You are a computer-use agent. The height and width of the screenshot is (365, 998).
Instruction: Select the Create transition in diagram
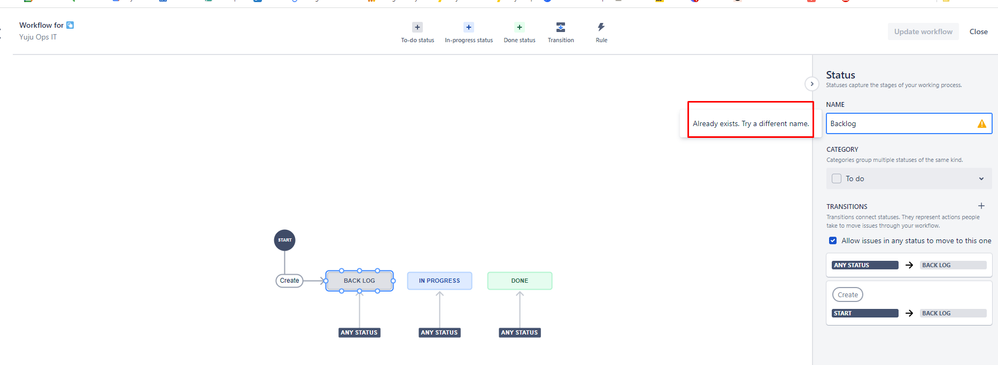coord(290,280)
